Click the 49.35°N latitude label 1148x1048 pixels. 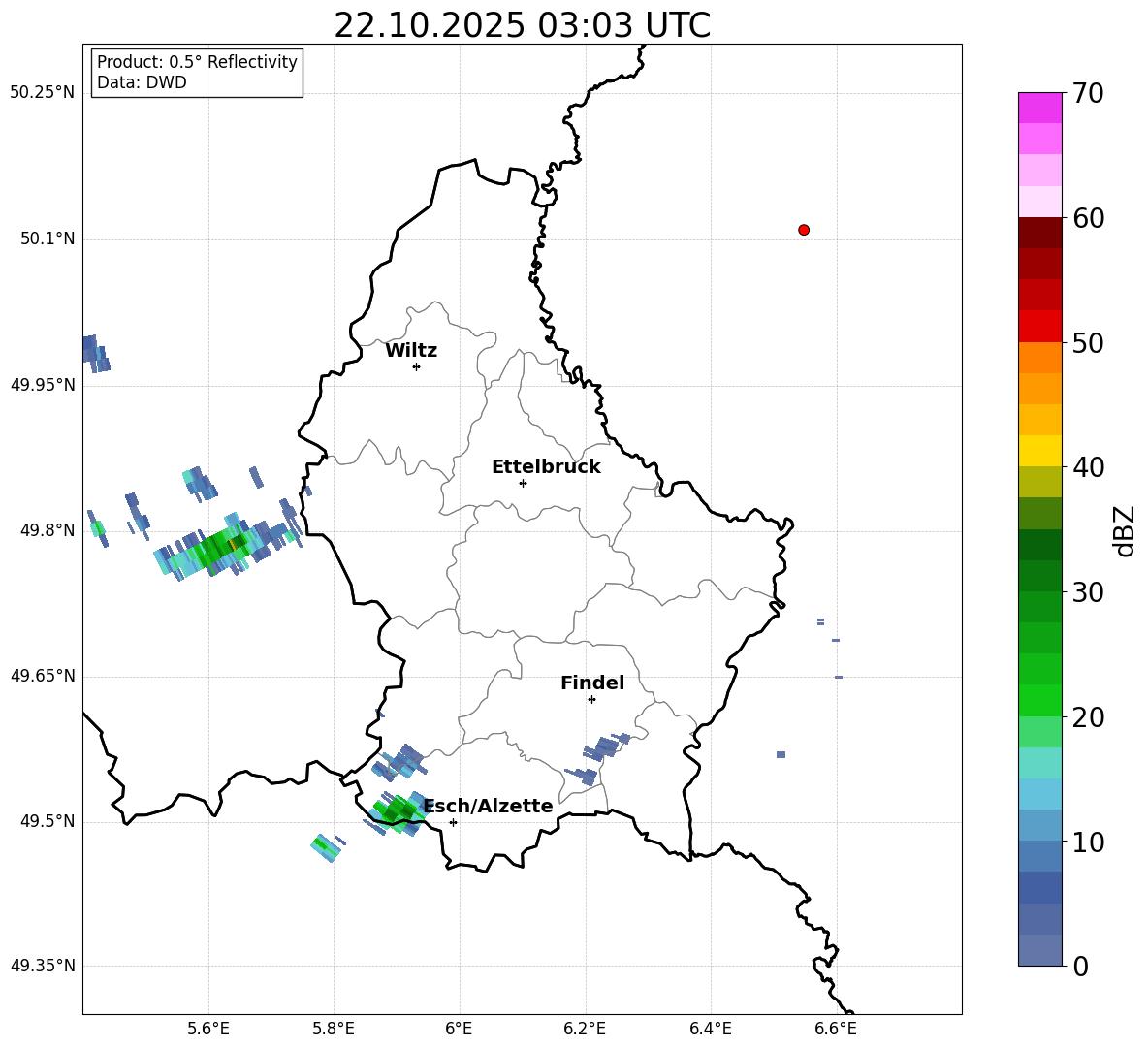click(x=42, y=966)
